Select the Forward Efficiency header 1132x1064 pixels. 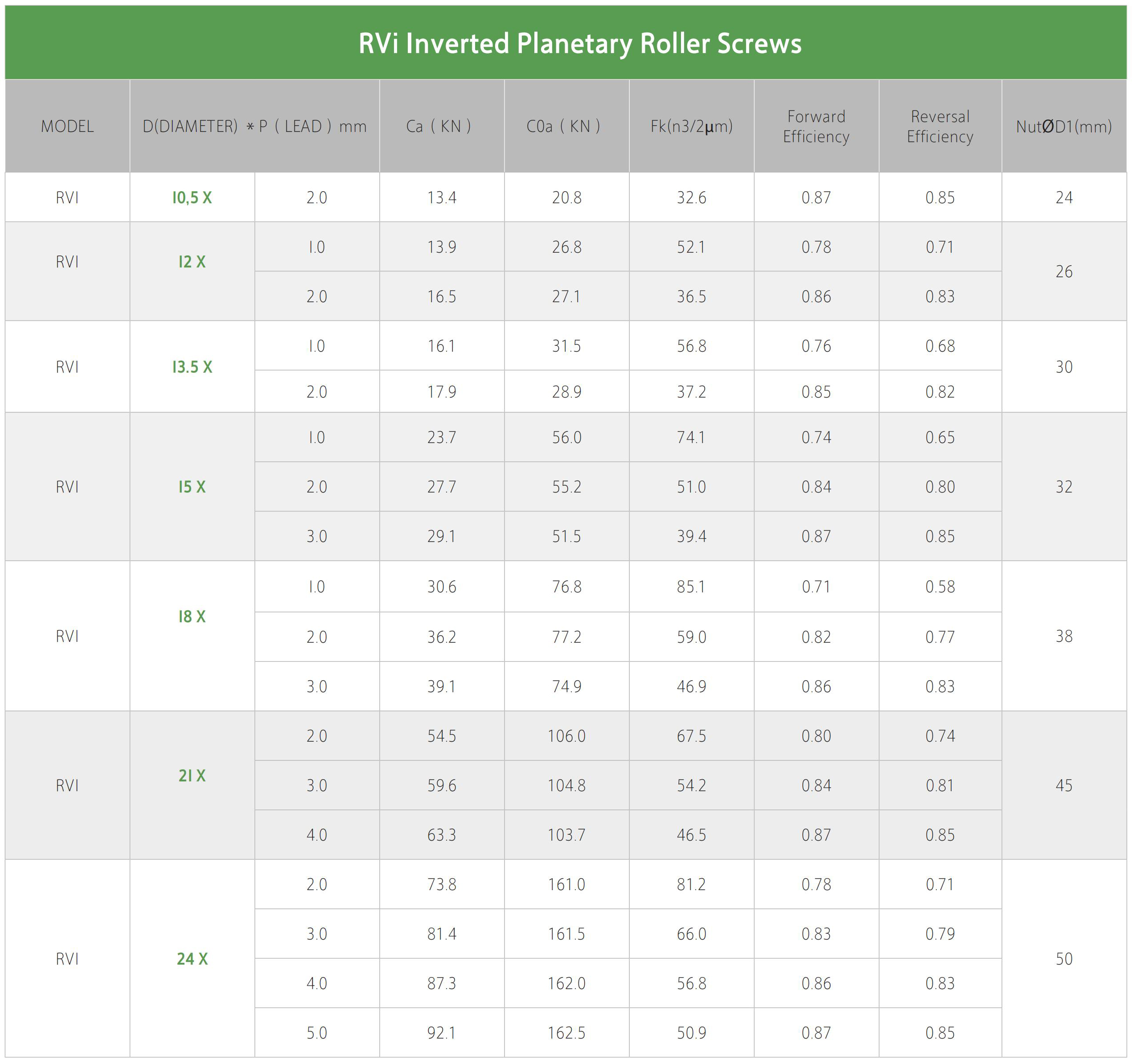click(x=816, y=126)
